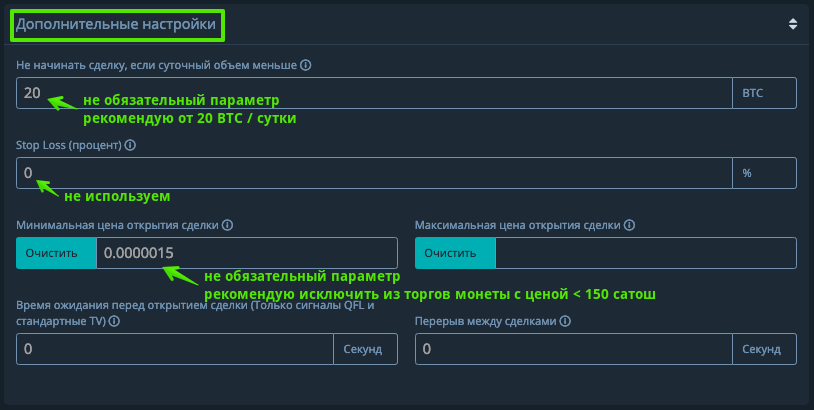The width and height of the screenshot is (814, 410).
Task: Click the Секунд unit on break between deals
Action: click(x=764, y=349)
